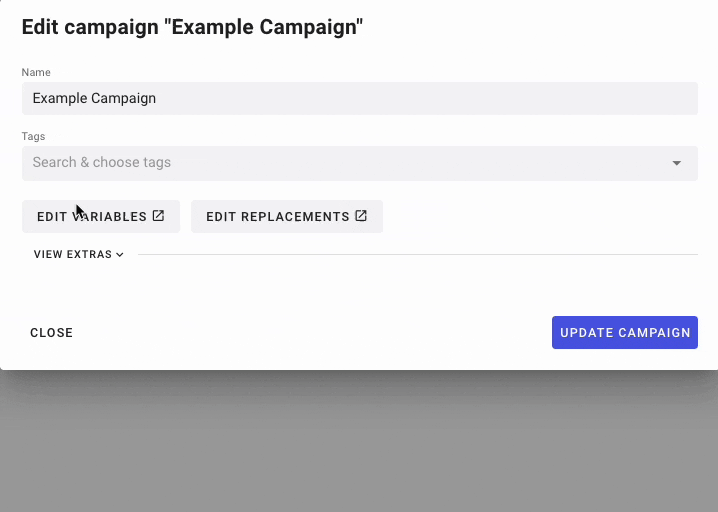Viewport: 718px width, 512px height.
Task: Click the external-link icon on Edit Replacements
Action: (x=361, y=216)
